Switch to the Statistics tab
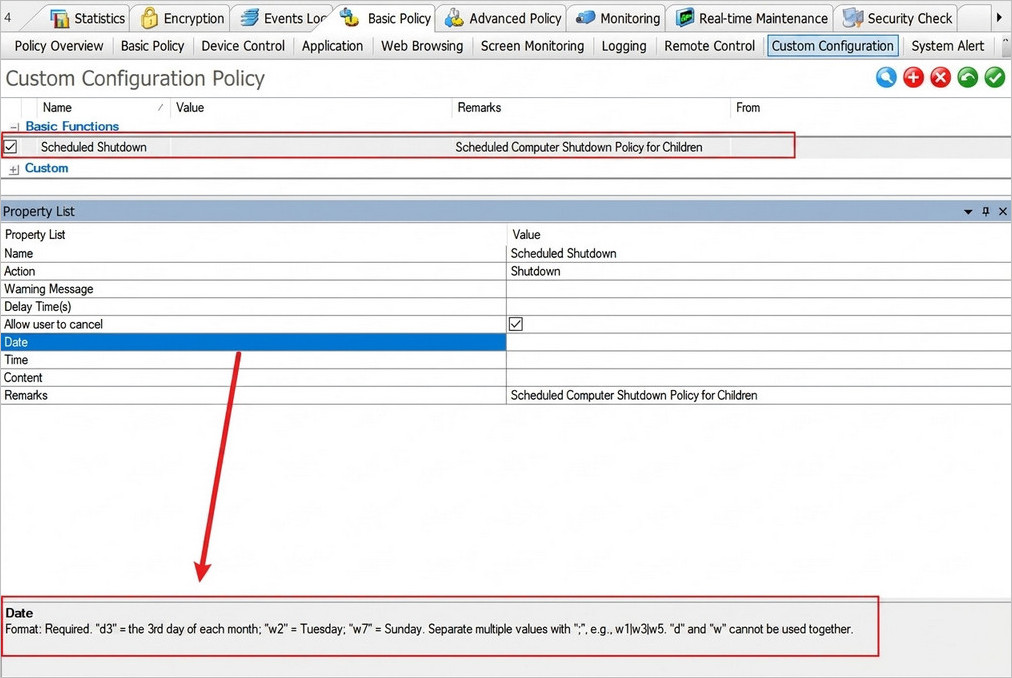Screen dimensions: 1012x678 click(x=87, y=18)
